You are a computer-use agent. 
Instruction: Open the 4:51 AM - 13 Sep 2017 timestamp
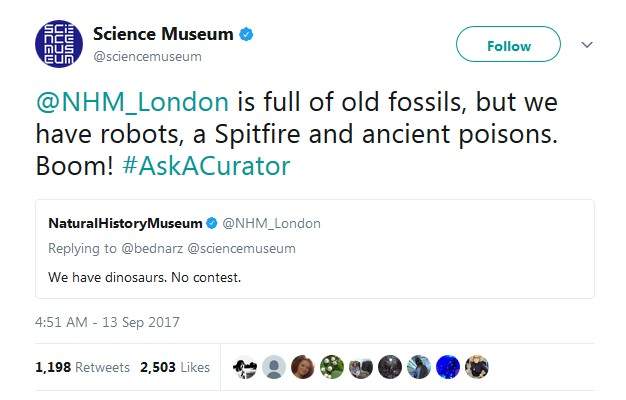click(x=107, y=323)
